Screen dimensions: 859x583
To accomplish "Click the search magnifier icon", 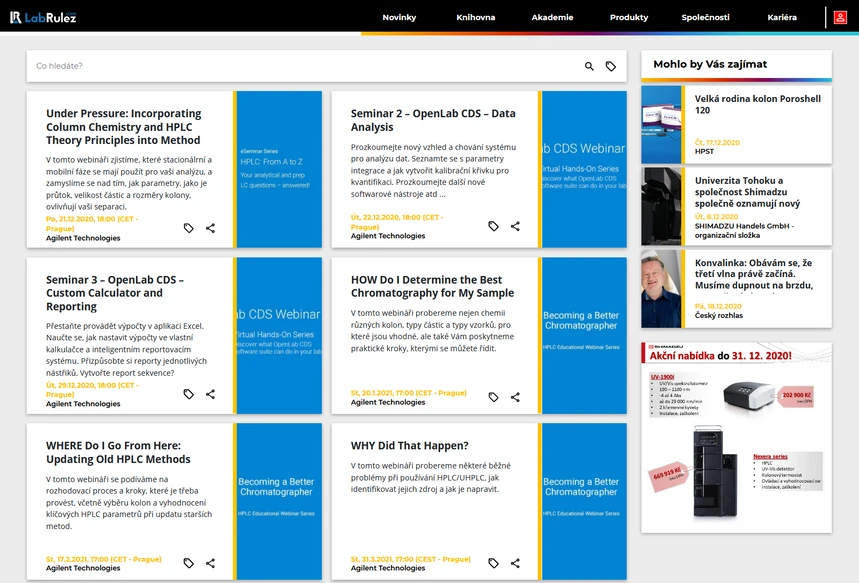I will (x=589, y=66).
